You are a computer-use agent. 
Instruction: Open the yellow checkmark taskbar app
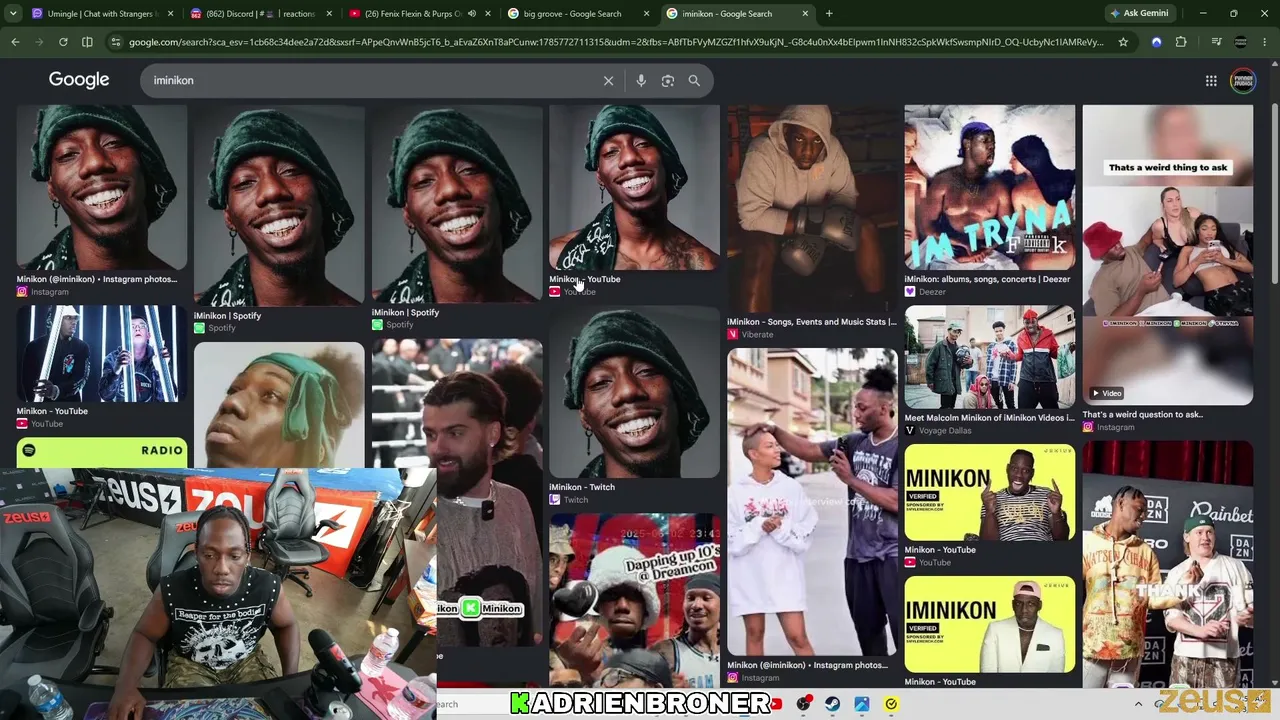click(x=891, y=704)
